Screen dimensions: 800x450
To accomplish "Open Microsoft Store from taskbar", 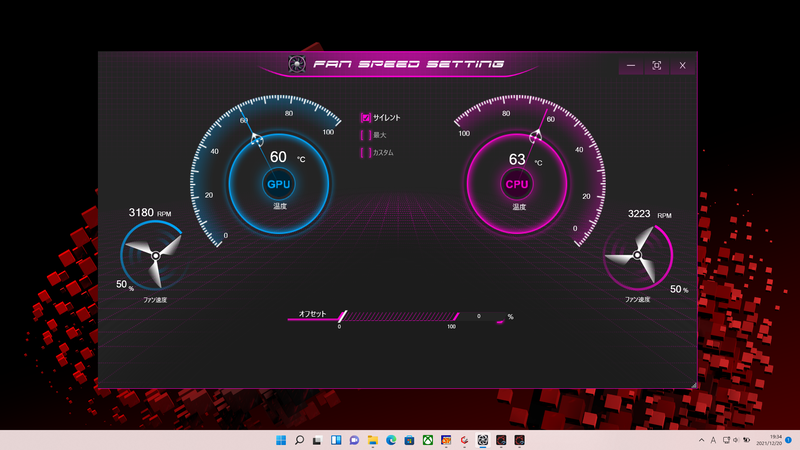I will [409, 440].
